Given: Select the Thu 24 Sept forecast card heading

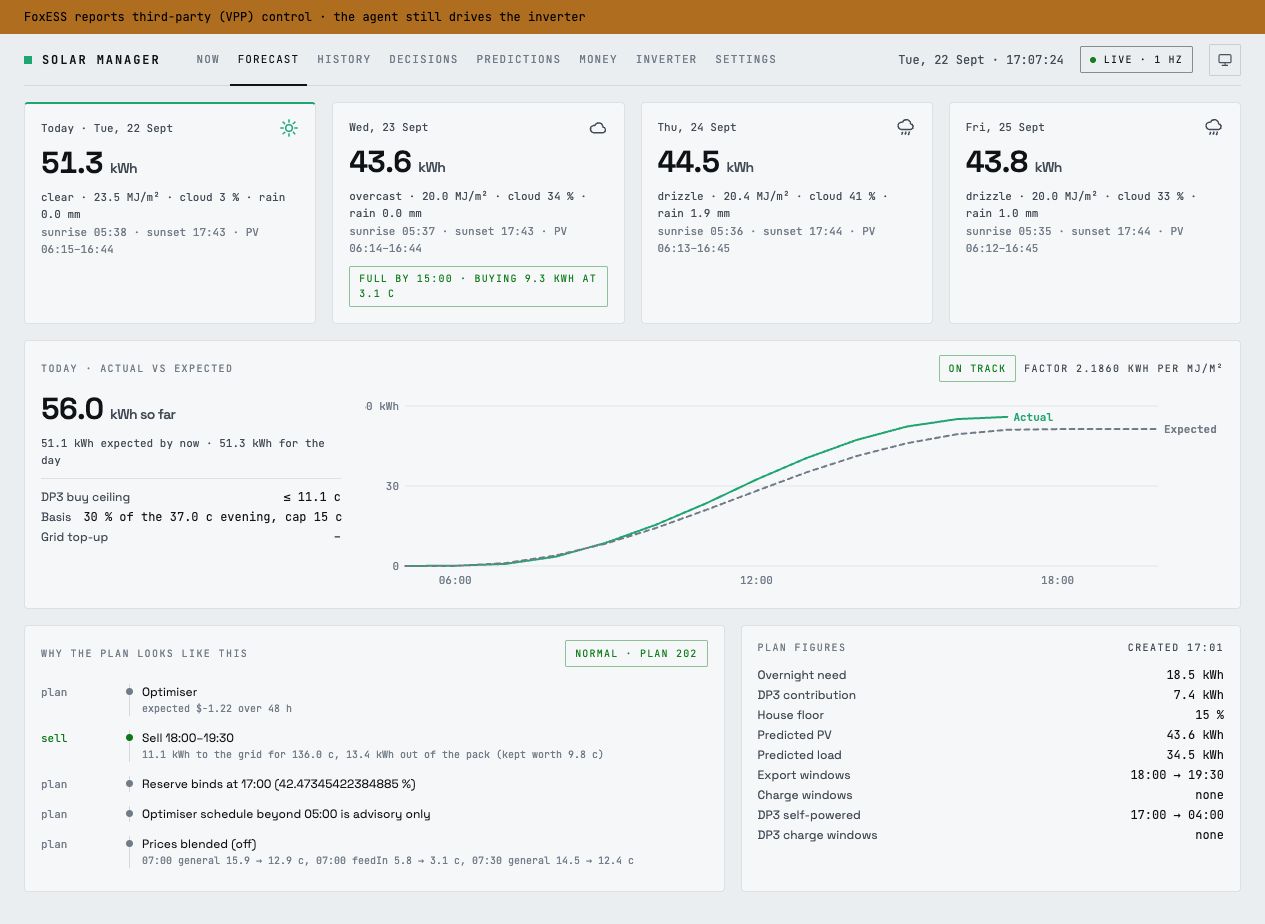Looking at the screenshot, I should (x=697, y=127).
